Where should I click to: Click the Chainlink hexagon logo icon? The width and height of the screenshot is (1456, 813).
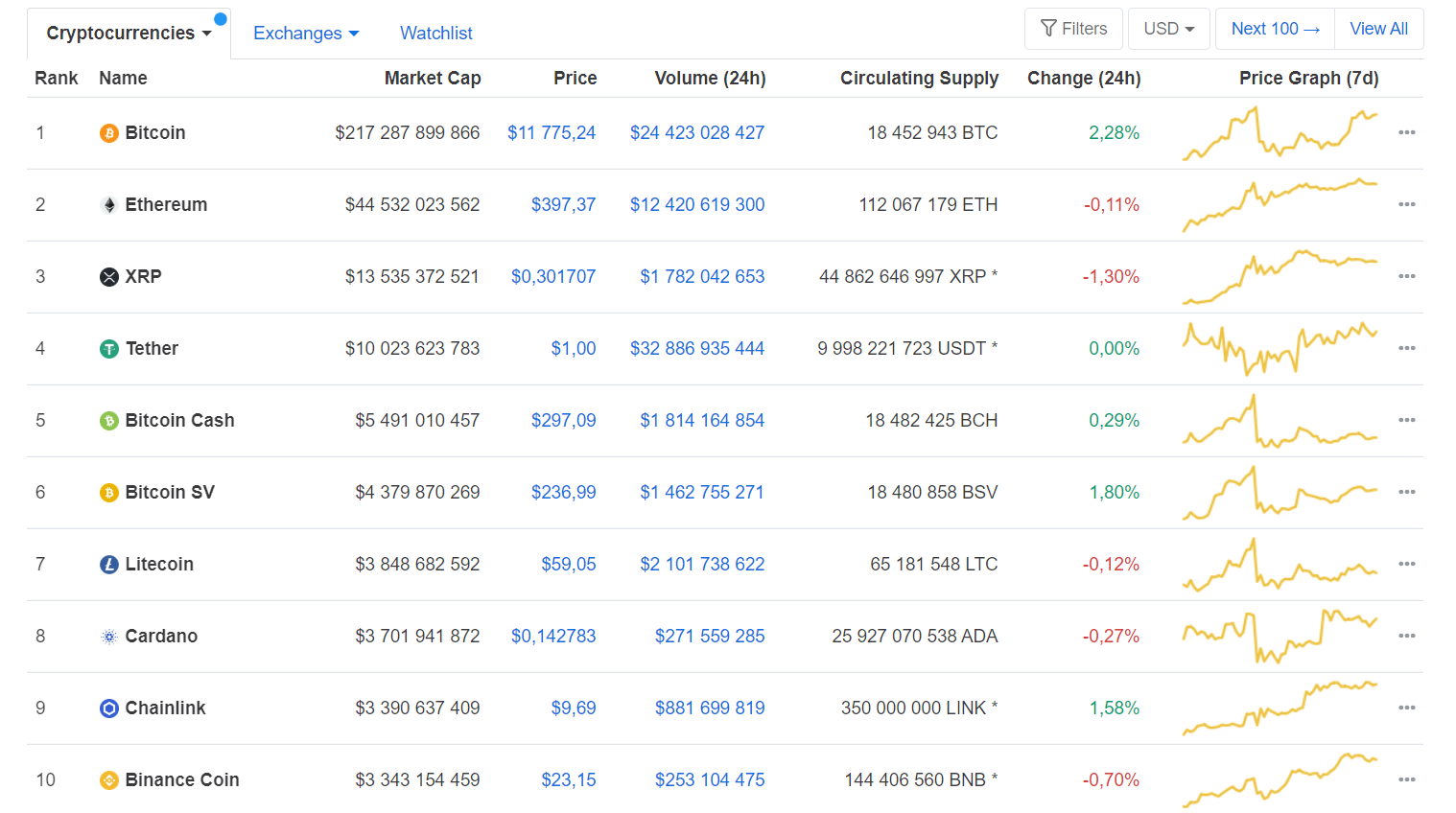109,708
